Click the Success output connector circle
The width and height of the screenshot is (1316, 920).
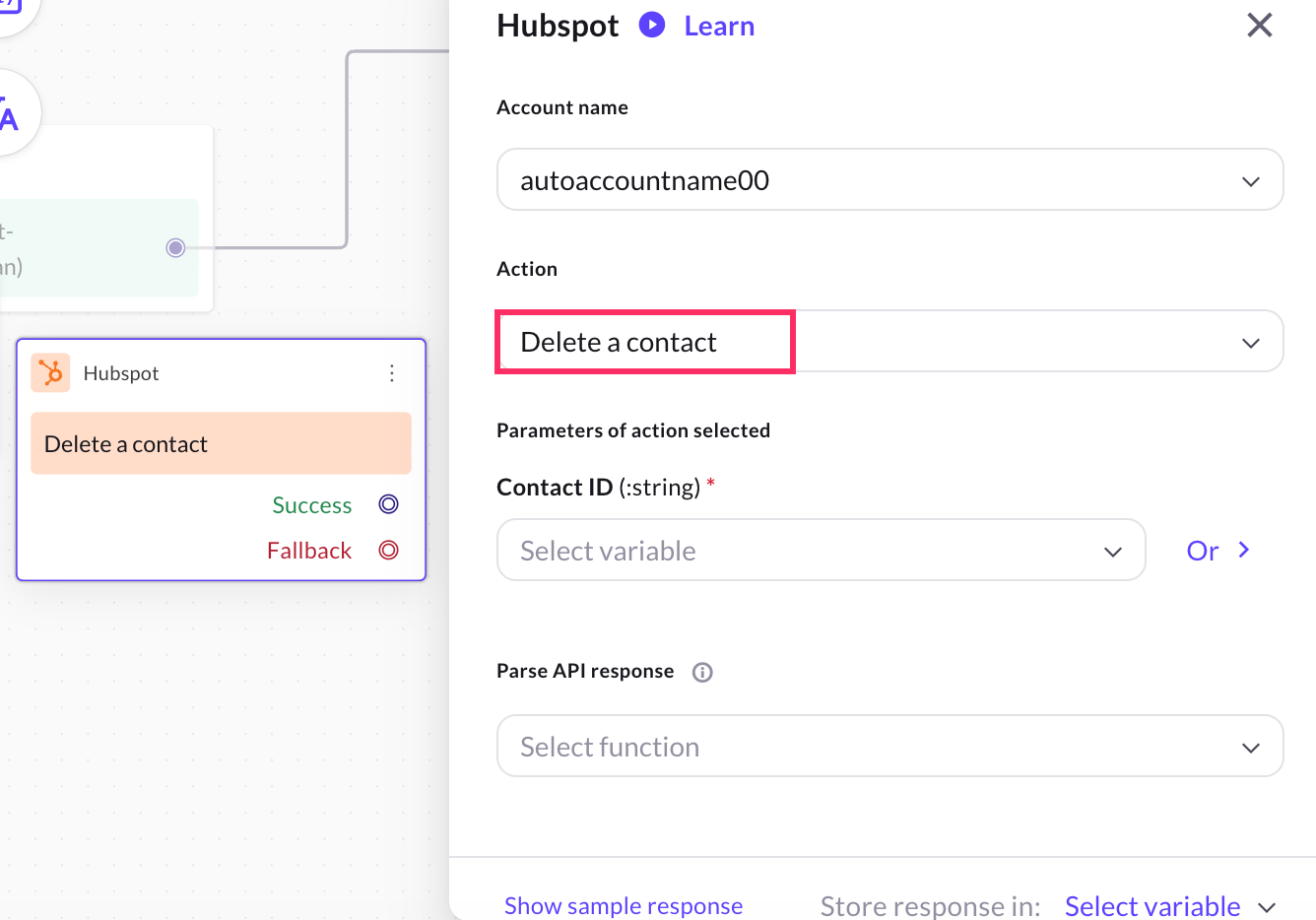(x=389, y=504)
